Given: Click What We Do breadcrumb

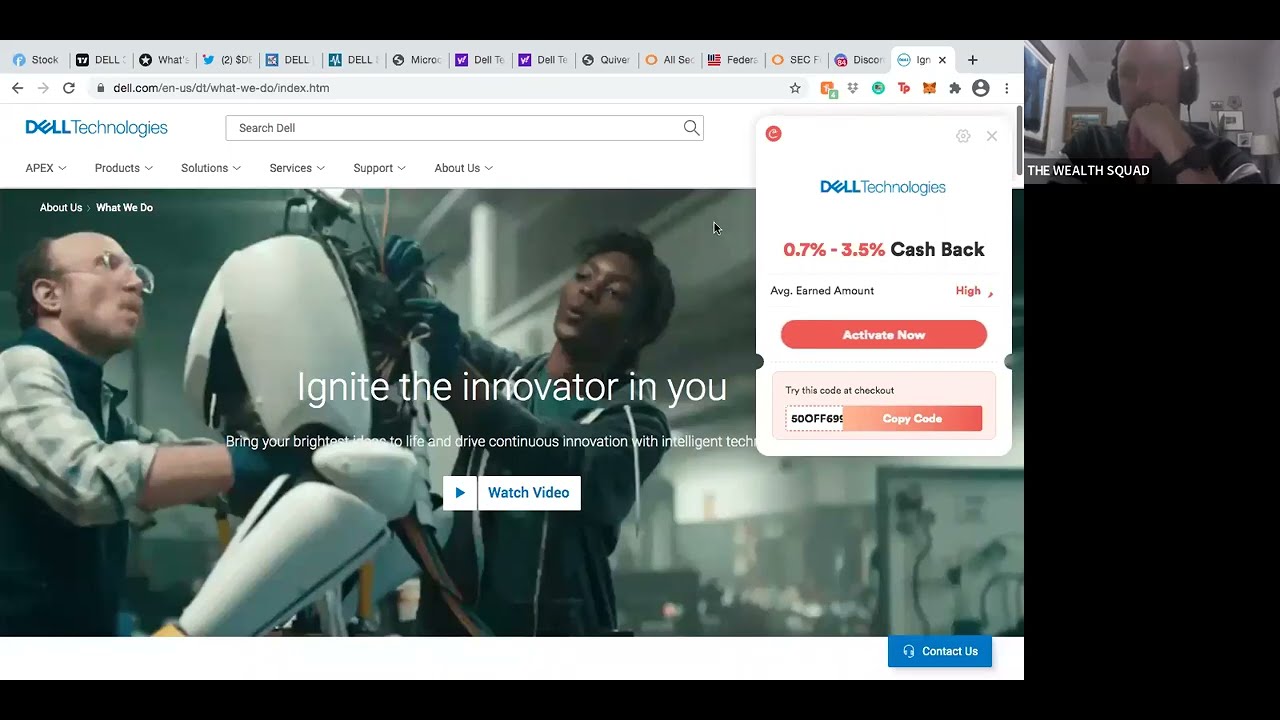Looking at the screenshot, I should [x=124, y=208].
